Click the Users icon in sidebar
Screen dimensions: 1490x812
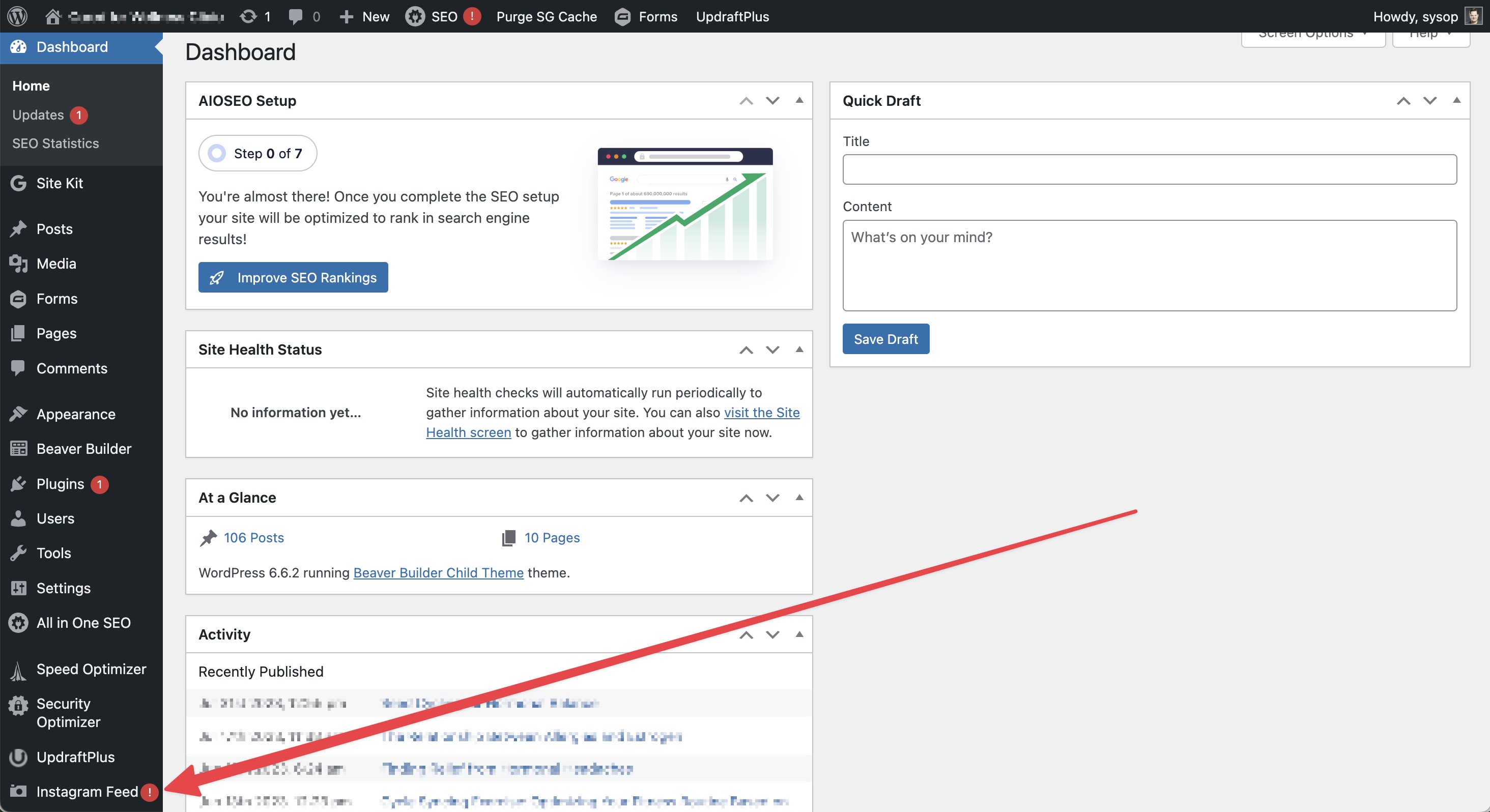click(x=18, y=518)
